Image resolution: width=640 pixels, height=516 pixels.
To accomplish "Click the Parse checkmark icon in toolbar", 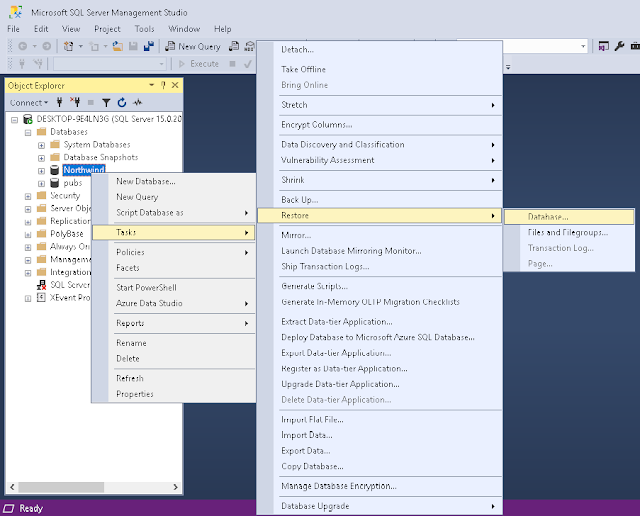I will pyautogui.click(x=248, y=64).
